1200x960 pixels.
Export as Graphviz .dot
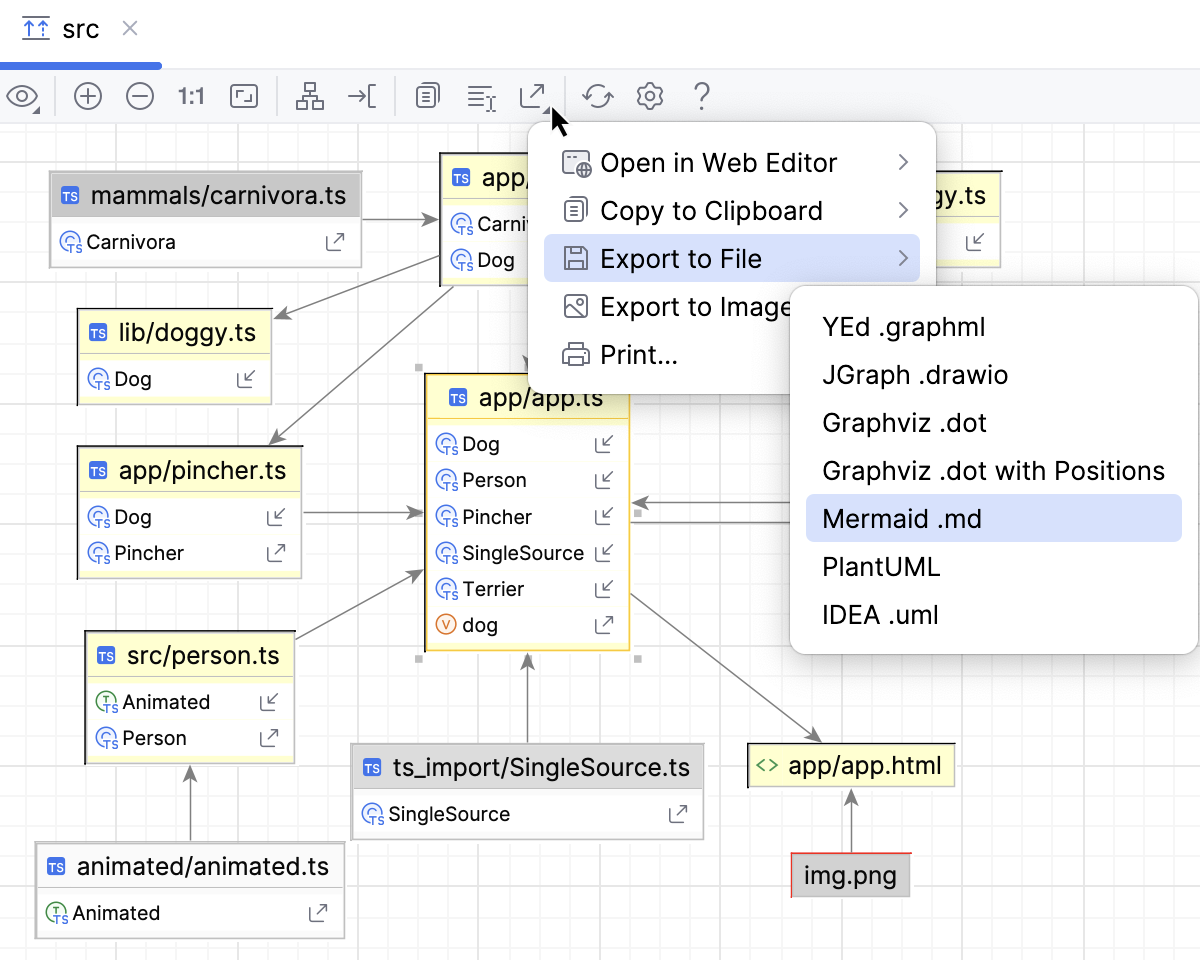pyautogui.click(x=994, y=423)
